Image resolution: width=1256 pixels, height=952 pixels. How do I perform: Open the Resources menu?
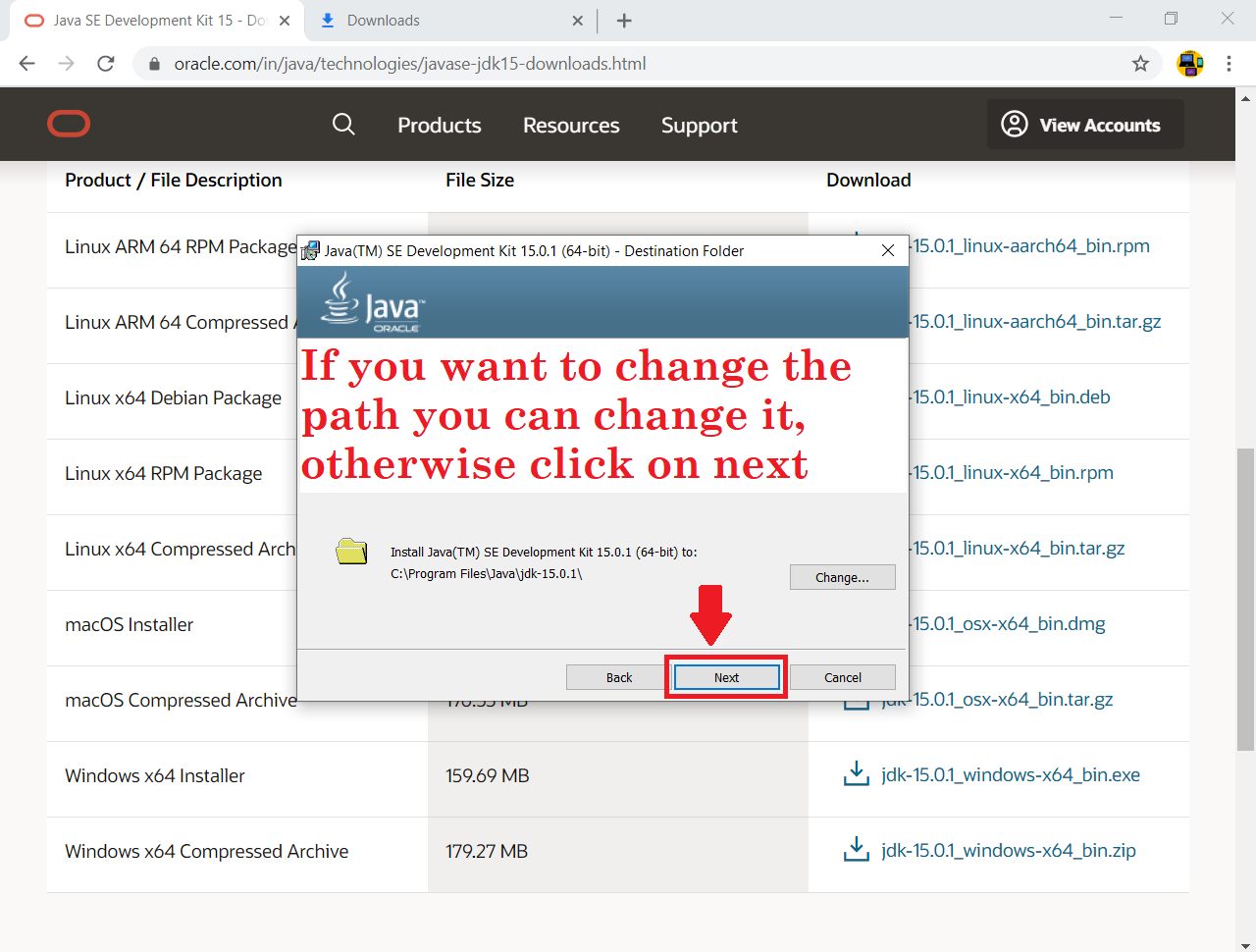point(571,126)
